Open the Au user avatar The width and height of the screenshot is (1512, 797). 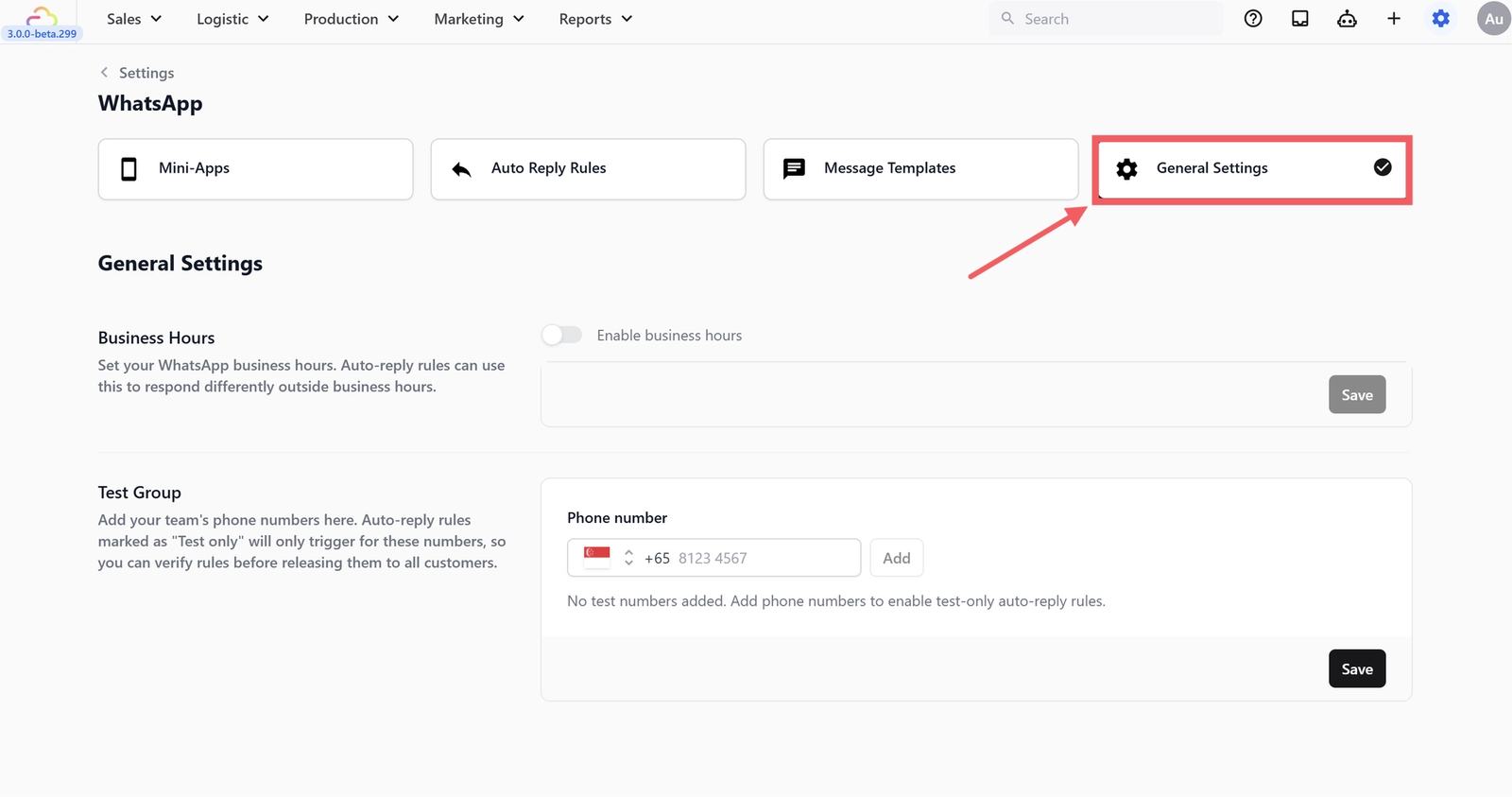(1494, 19)
